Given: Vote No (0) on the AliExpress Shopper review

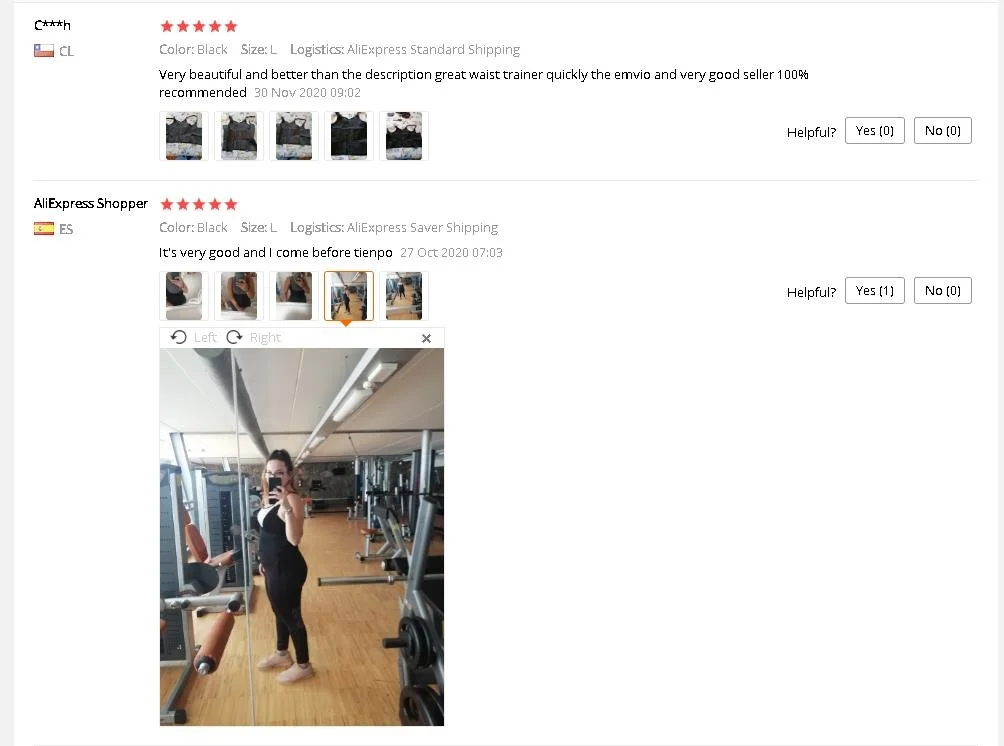Looking at the screenshot, I should tap(943, 291).
